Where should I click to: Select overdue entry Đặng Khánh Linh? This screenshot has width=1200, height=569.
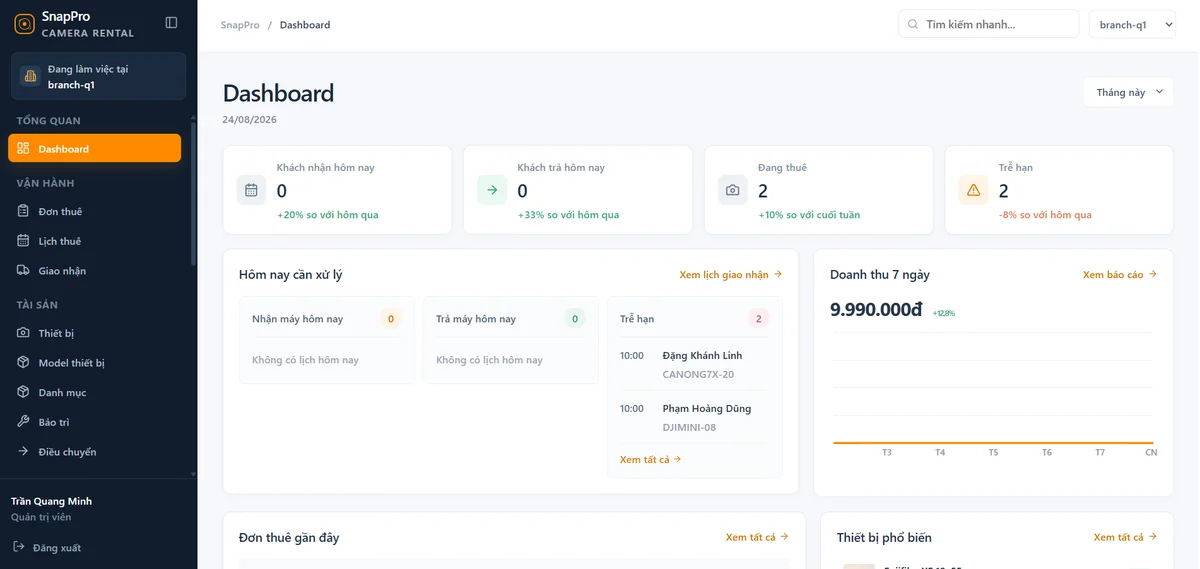click(x=702, y=355)
